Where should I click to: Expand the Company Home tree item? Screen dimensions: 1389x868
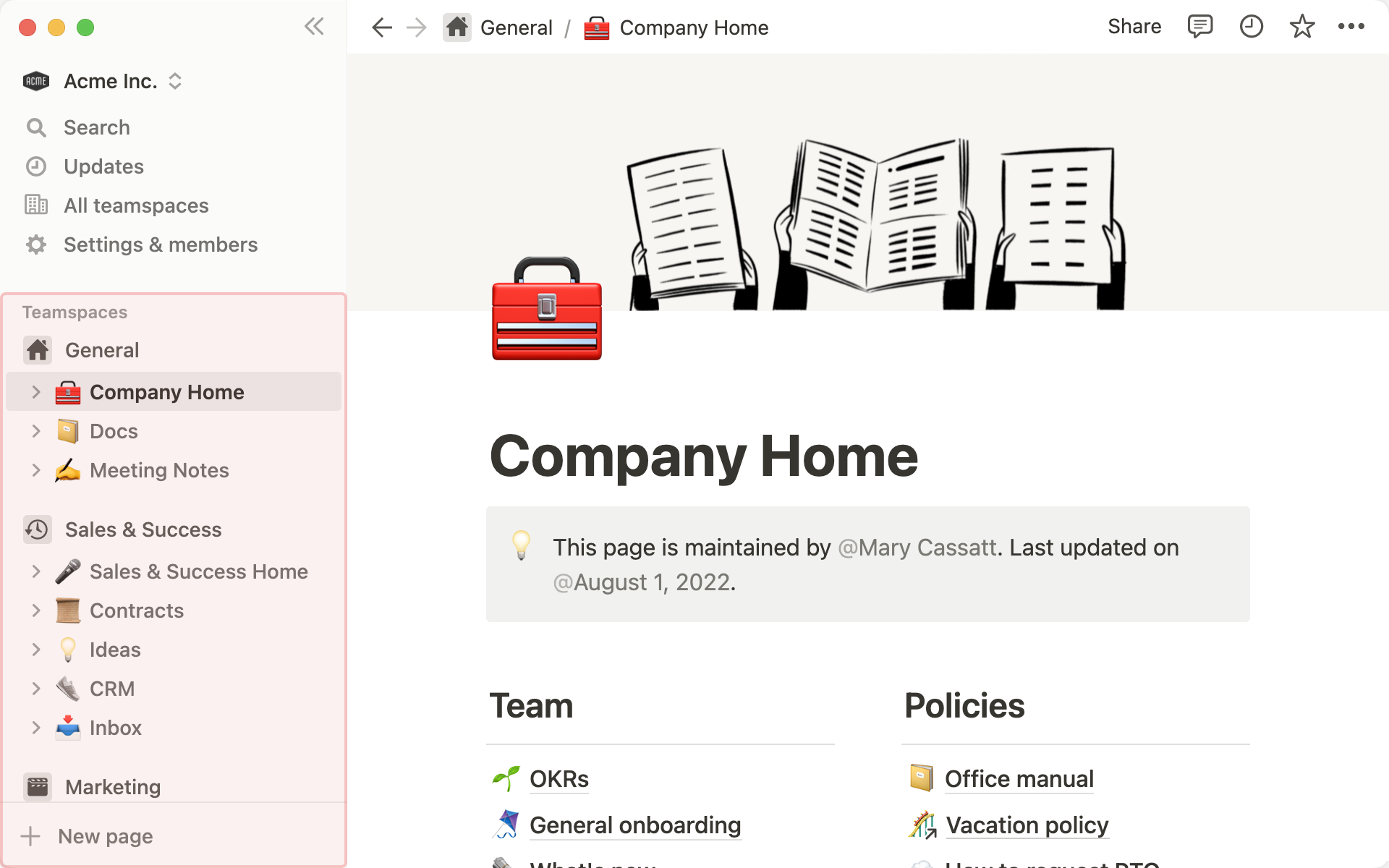35,391
